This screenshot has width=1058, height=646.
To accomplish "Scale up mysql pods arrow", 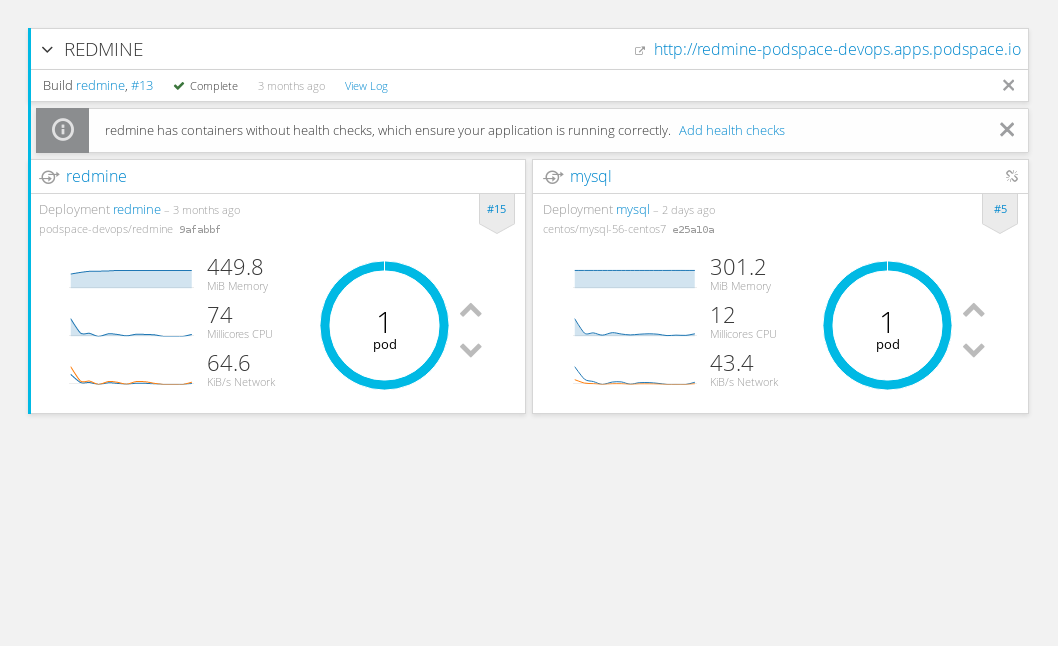I will pos(974,311).
